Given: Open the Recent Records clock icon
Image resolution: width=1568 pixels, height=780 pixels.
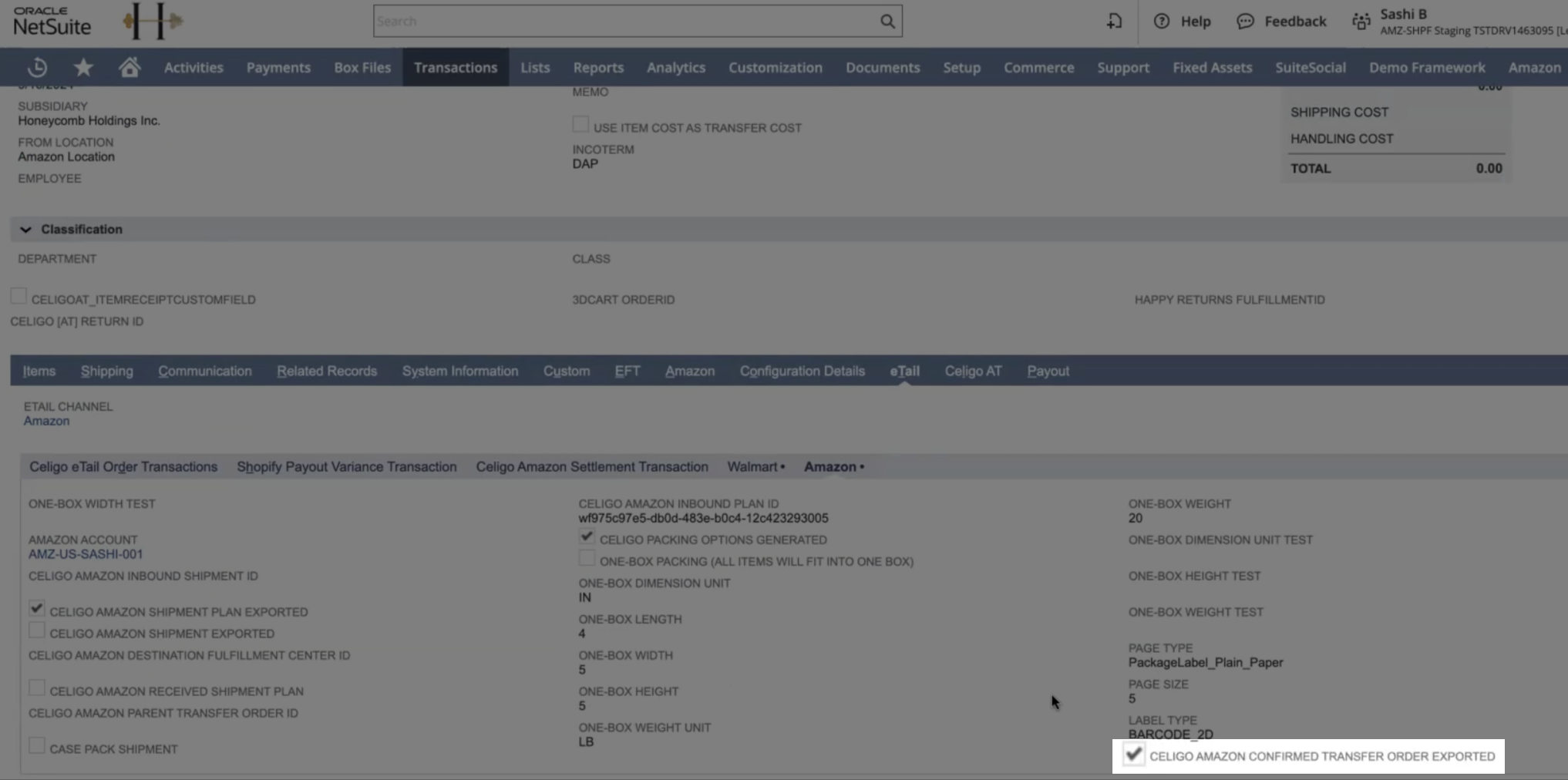Looking at the screenshot, I should (x=37, y=68).
